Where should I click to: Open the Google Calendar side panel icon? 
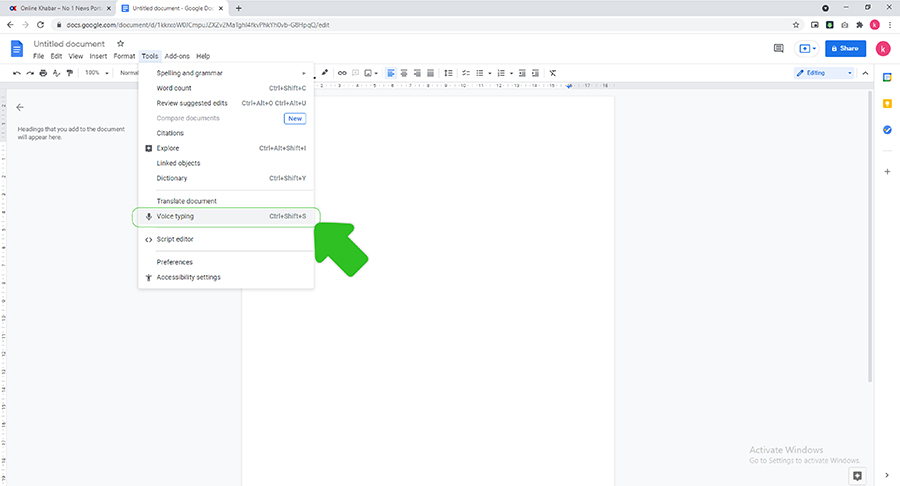887,77
